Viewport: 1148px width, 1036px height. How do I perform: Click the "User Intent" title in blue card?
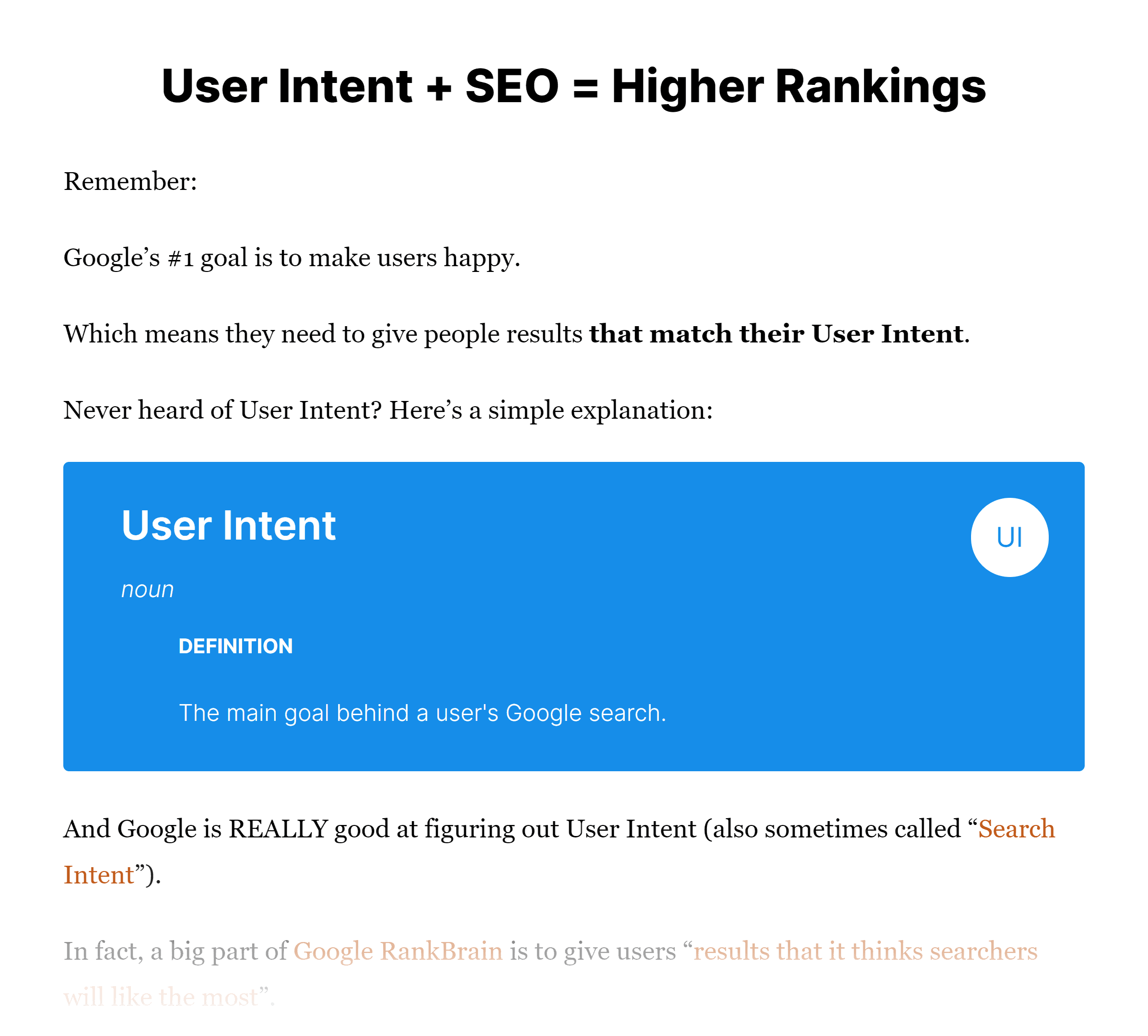click(x=228, y=525)
